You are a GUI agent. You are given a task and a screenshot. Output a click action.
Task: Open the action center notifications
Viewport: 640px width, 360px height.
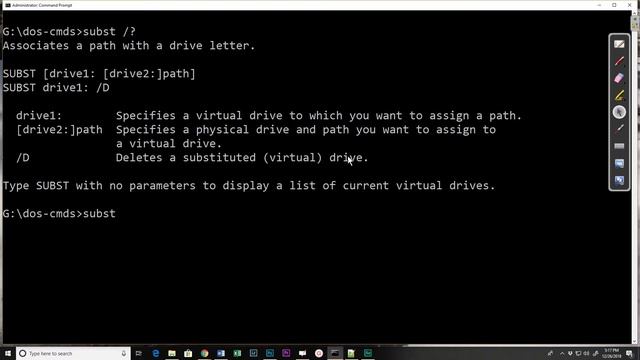tap(630, 353)
